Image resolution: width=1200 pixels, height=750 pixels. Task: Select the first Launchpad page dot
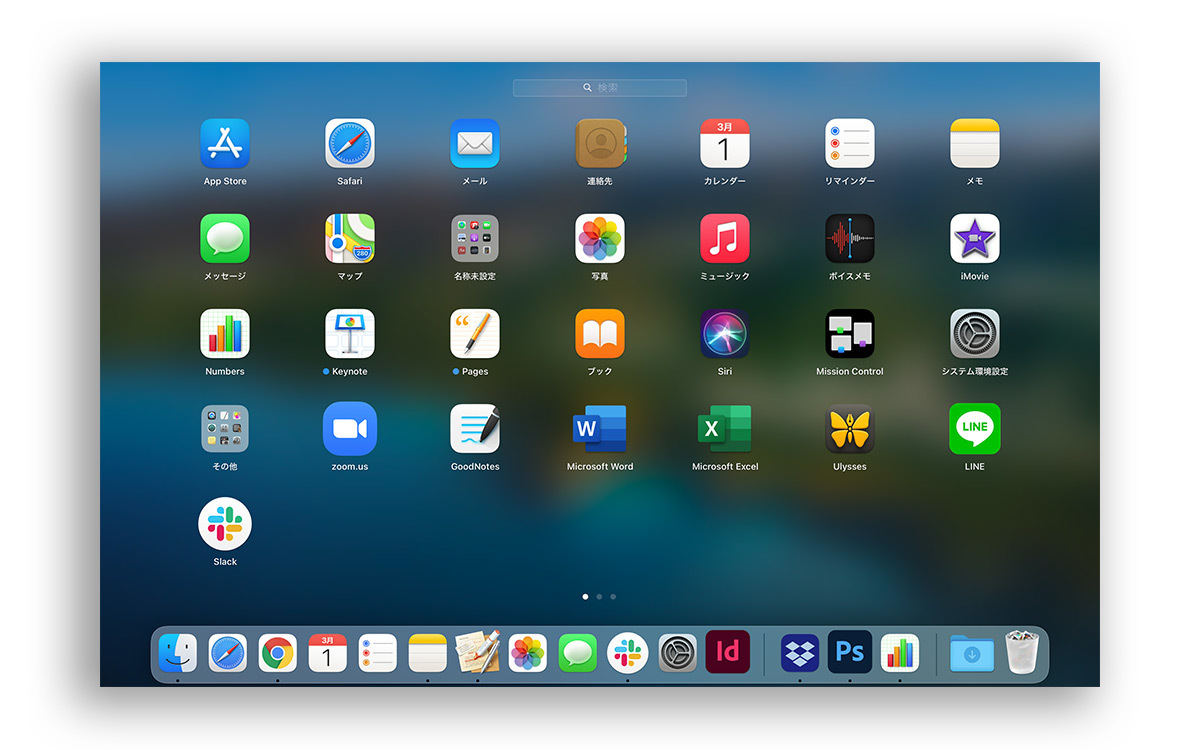point(585,596)
